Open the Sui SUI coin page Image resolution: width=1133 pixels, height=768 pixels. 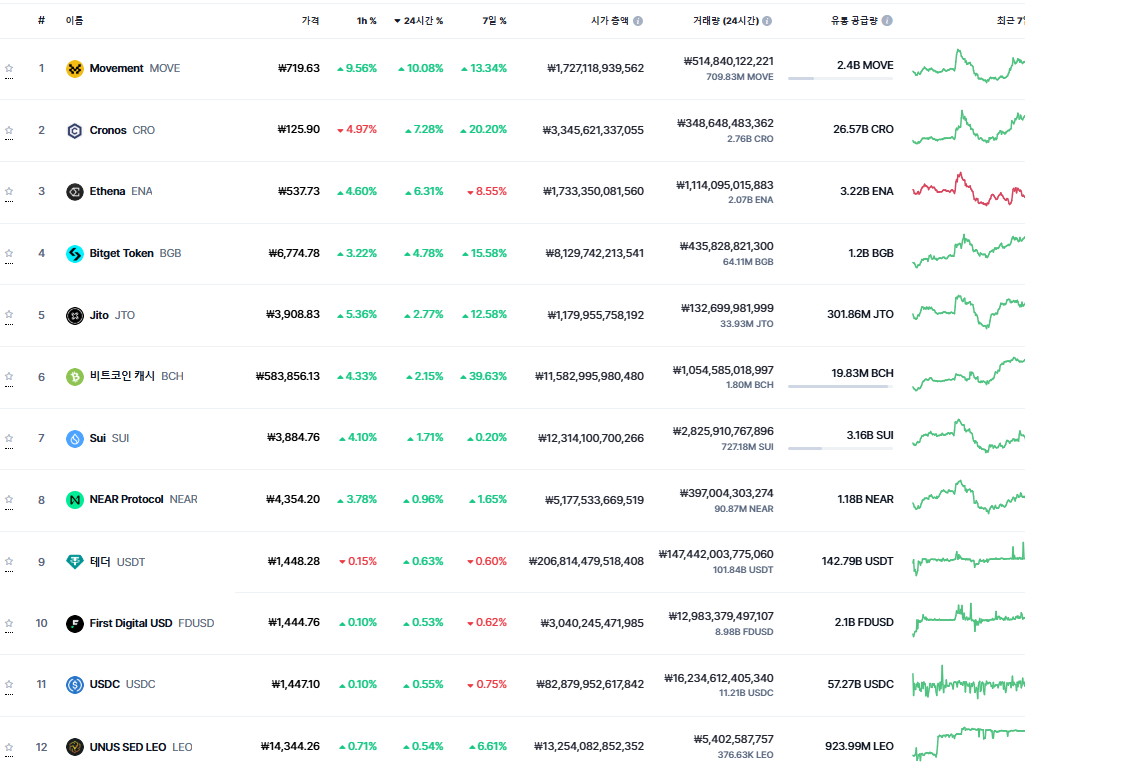[109, 439]
